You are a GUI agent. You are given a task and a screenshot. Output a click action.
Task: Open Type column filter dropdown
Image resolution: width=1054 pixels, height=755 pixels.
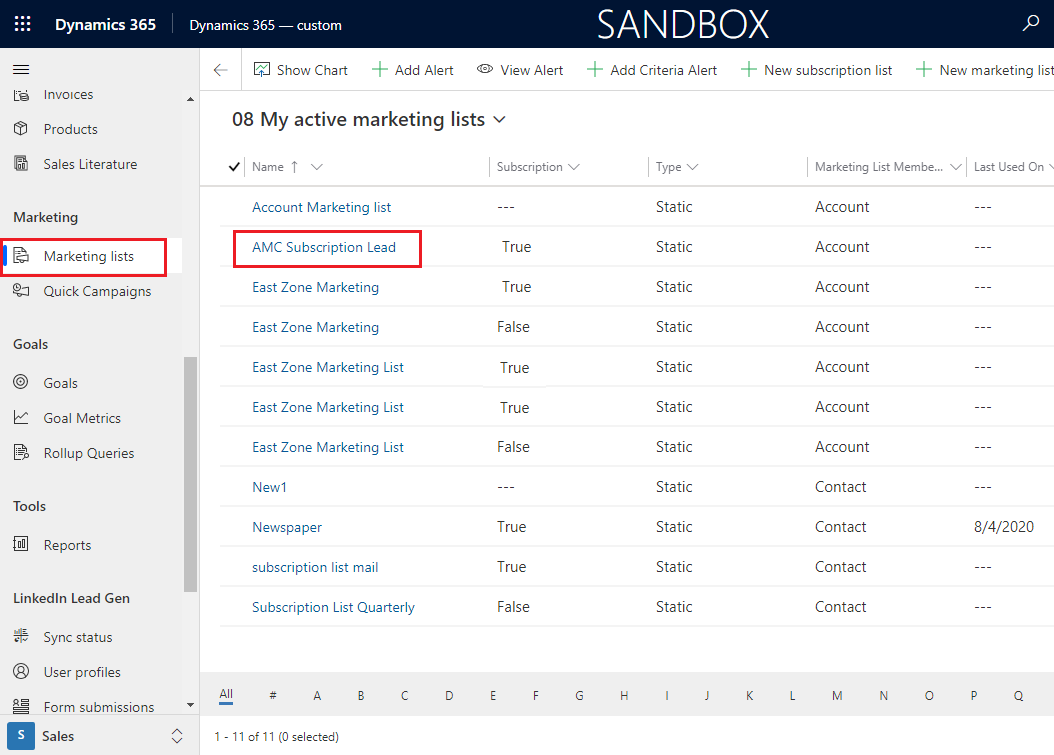[692, 167]
